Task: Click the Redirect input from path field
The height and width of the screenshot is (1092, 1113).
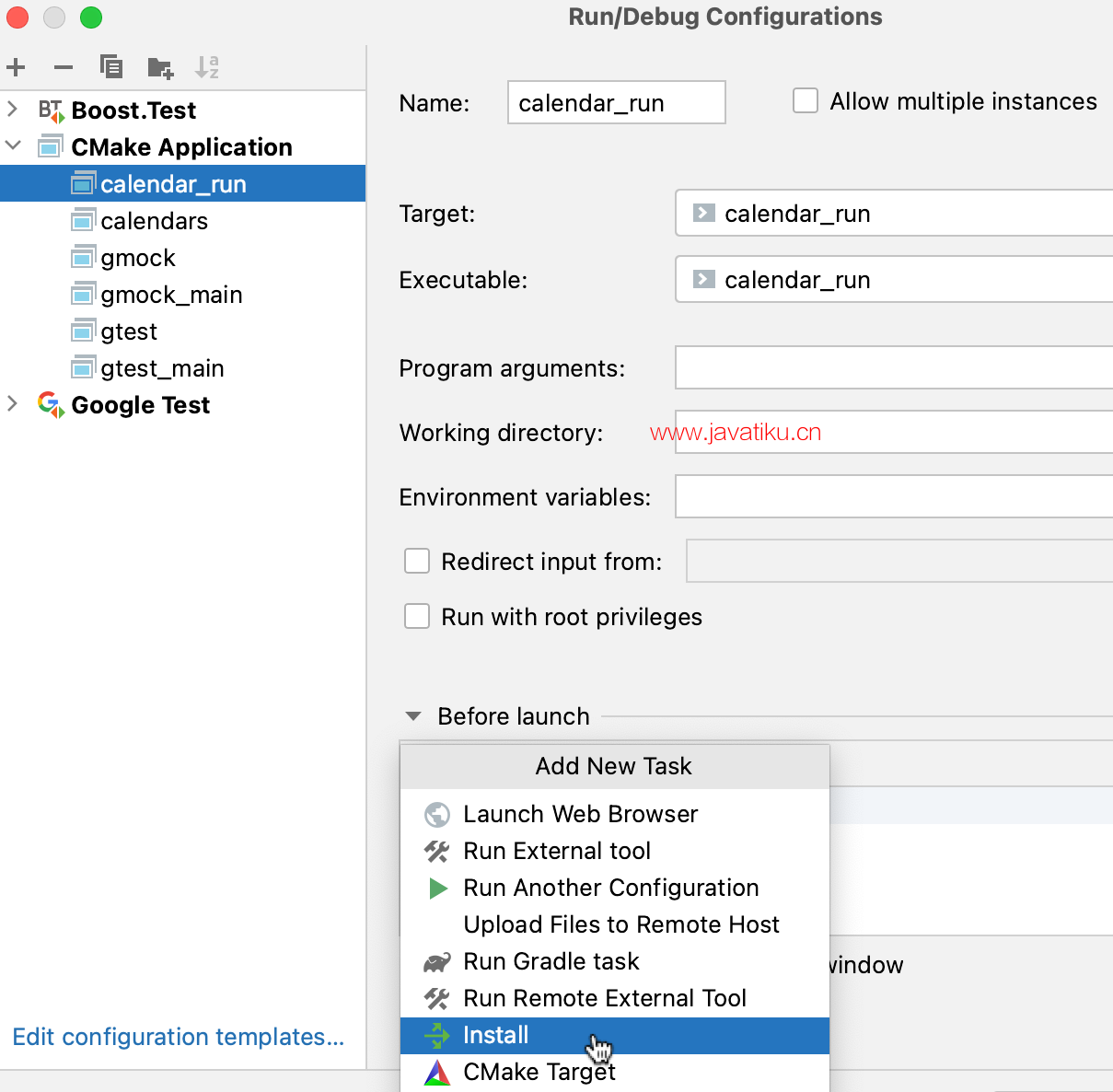Action: [x=899, y=561]
